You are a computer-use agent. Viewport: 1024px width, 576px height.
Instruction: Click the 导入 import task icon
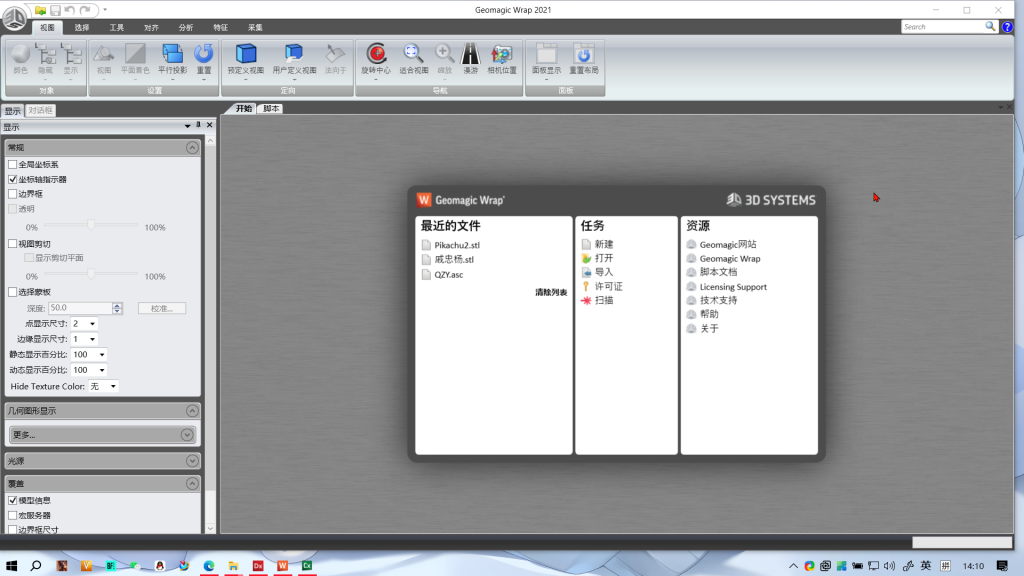(x=586, y=272)
